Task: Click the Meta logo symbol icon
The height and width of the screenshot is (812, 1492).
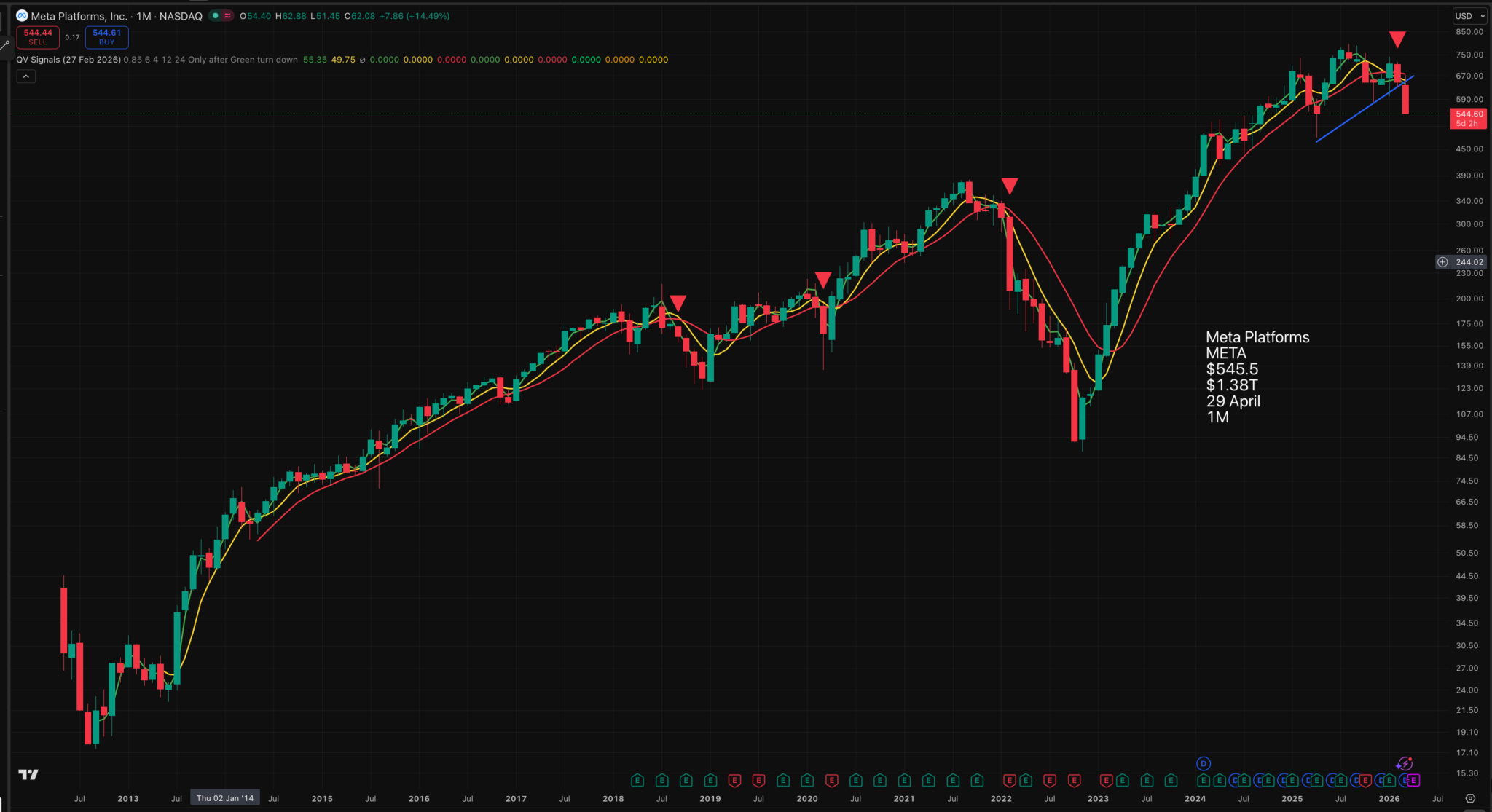Action: tap(22, 15)
